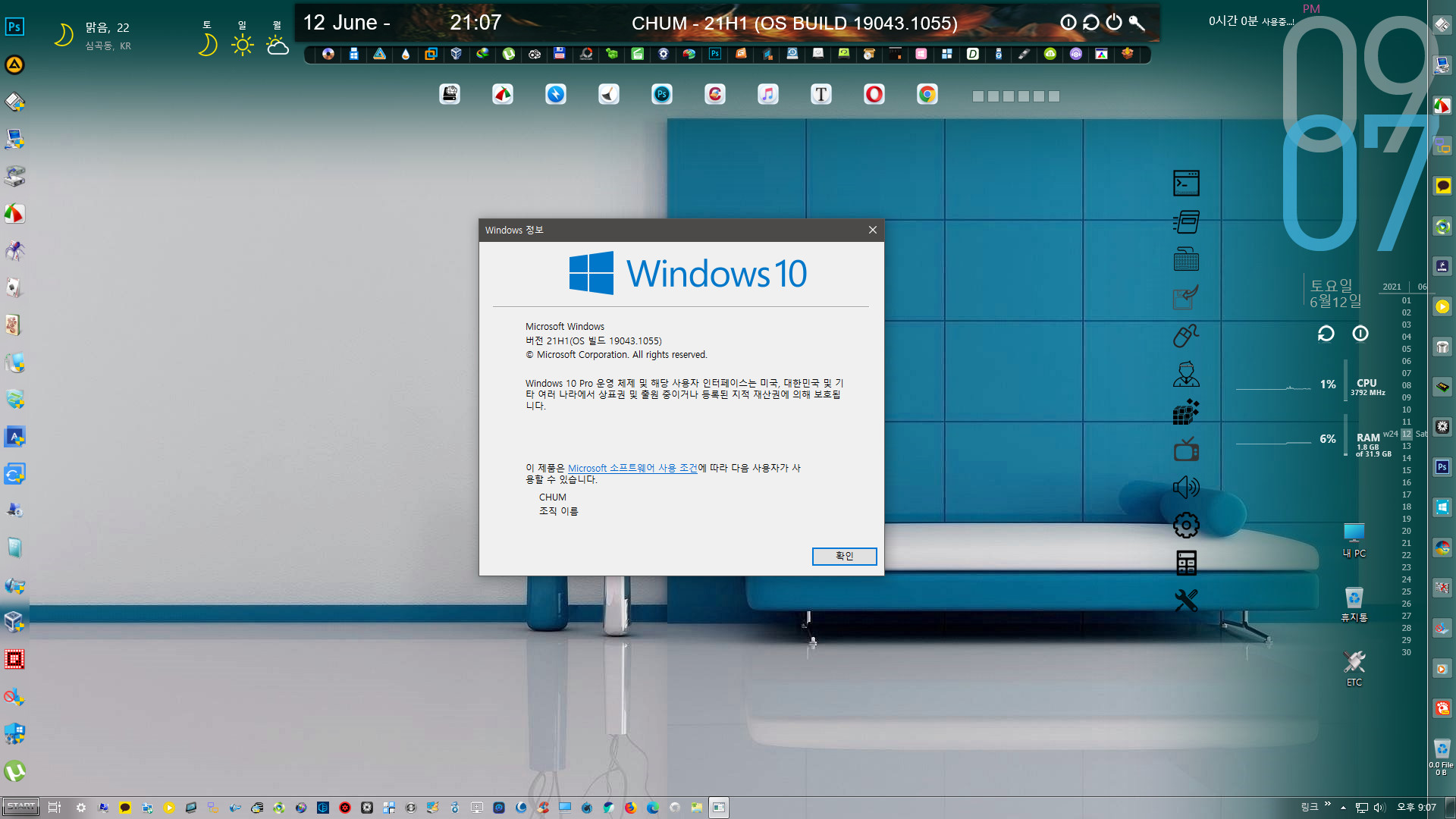Screen dimensions: 1456x819
Task: Open KakaoTalk from the taskbar
Action: (124, 808)
